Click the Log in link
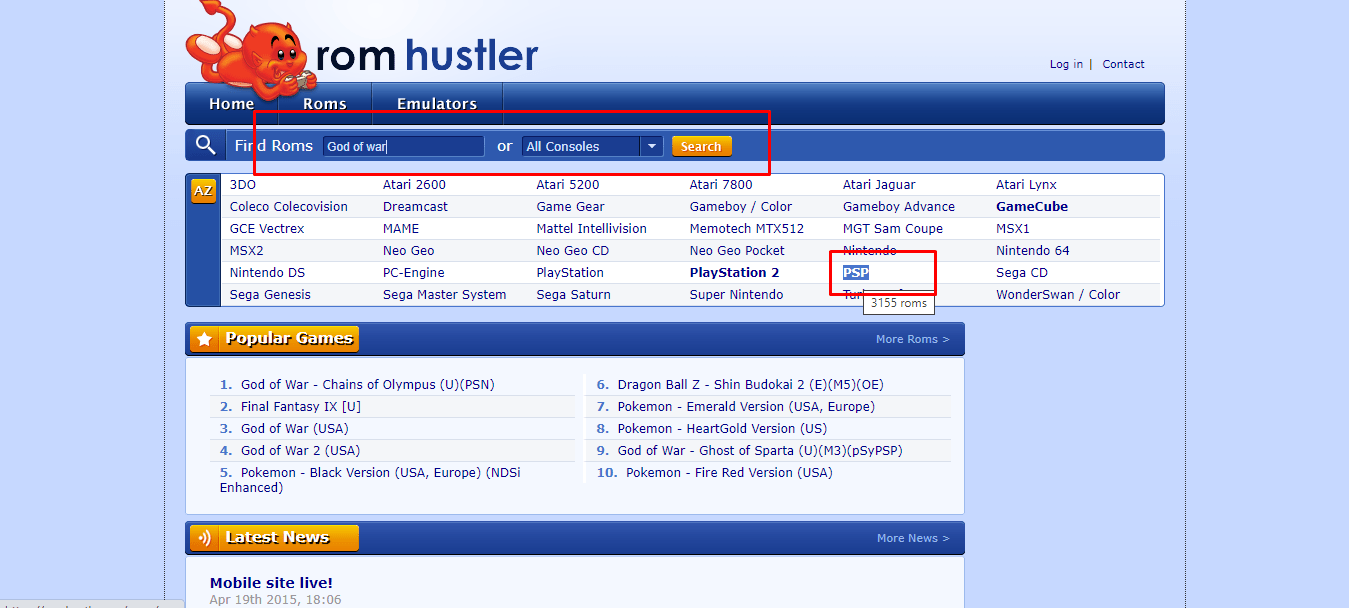 click(1066, 64)
